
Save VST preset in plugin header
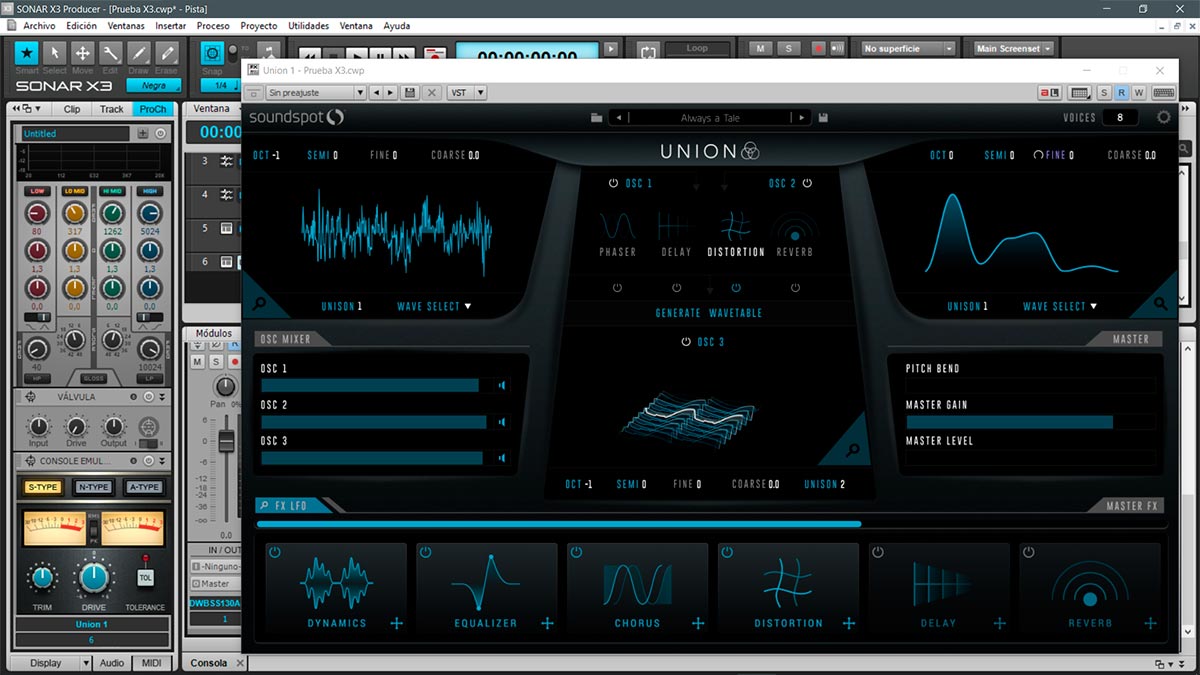pos(410,92)
